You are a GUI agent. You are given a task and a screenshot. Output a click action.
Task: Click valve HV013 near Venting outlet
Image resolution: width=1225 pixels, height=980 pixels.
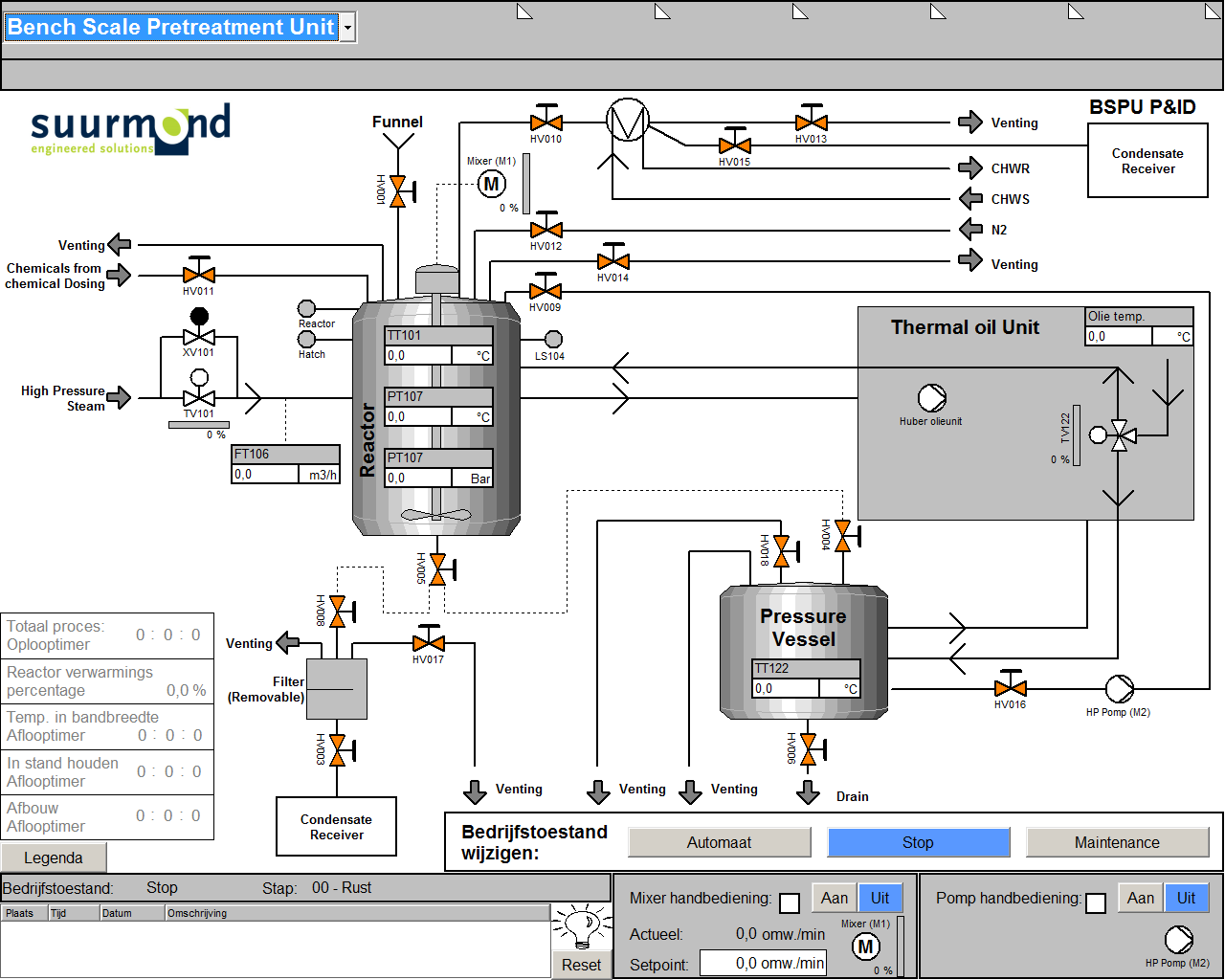coord(812,121)
